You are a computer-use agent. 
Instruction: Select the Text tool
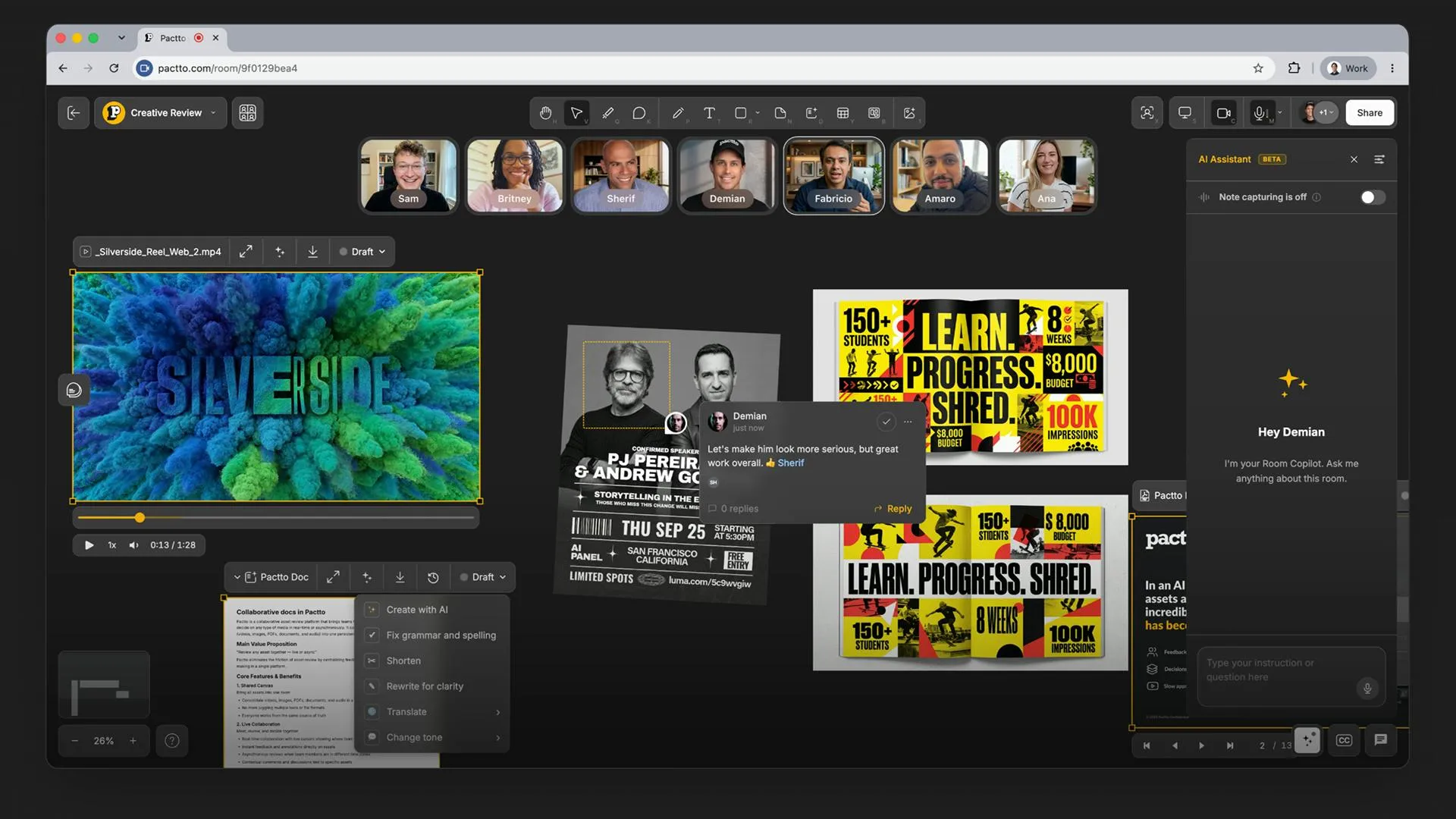click(x=709, y=113)
